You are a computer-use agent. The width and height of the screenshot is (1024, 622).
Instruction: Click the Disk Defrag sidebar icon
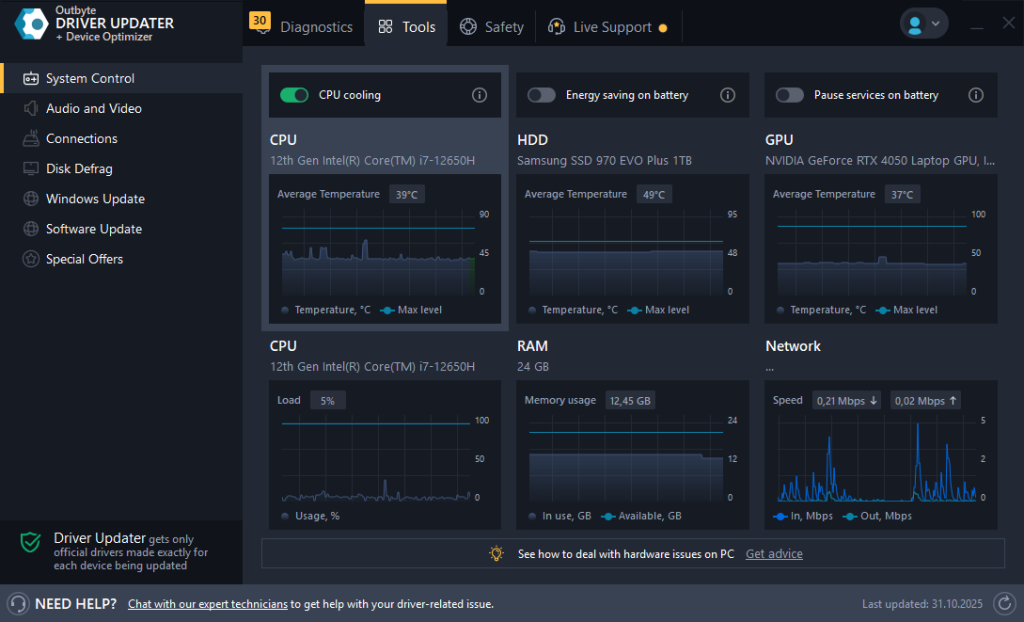pyautogui.click(x=30, y=169)
